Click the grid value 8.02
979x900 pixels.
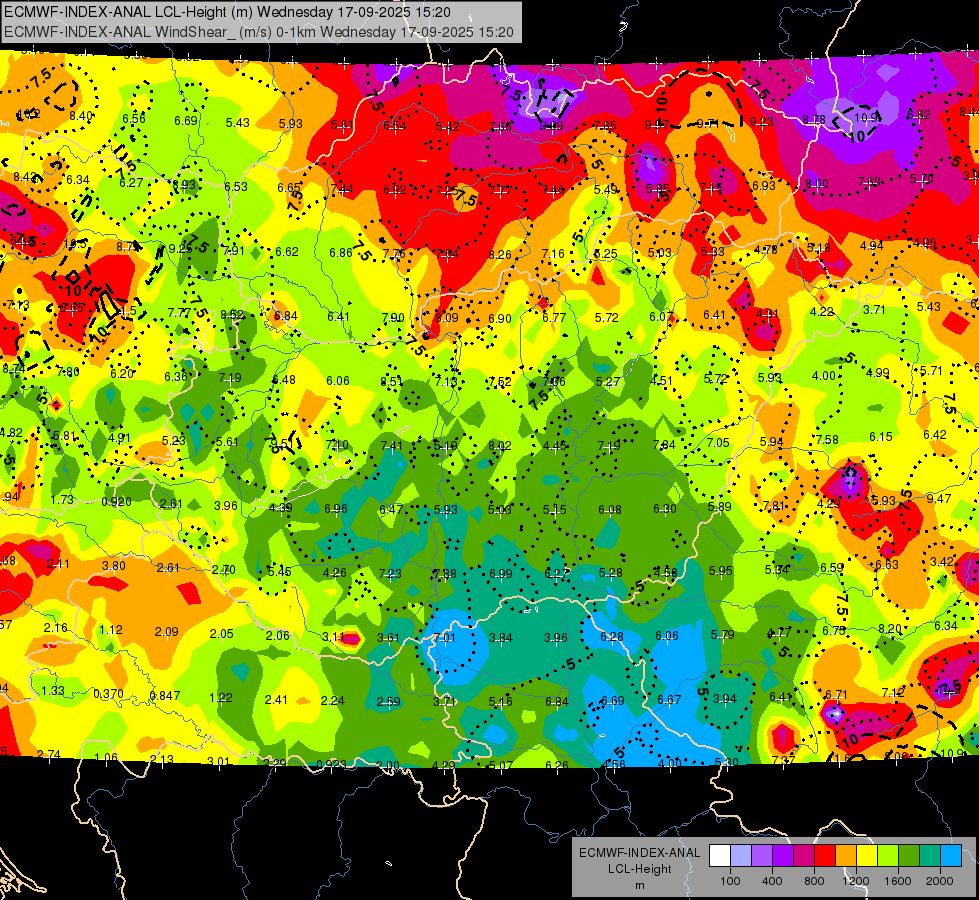(x=500, y=445)
